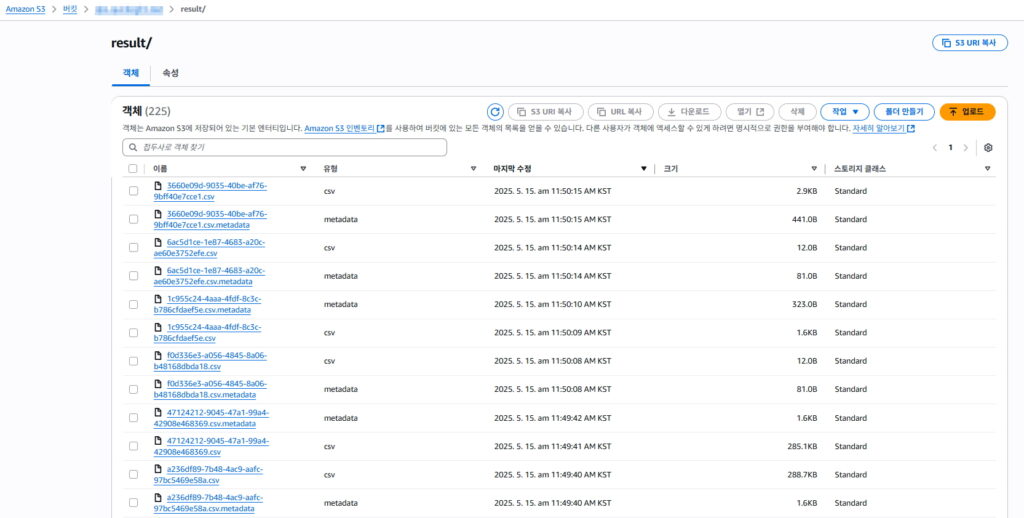Screen dimensions: 1024x518
Task: Click the 폴더 만들기 button
Action: click(x=904, y=112)
